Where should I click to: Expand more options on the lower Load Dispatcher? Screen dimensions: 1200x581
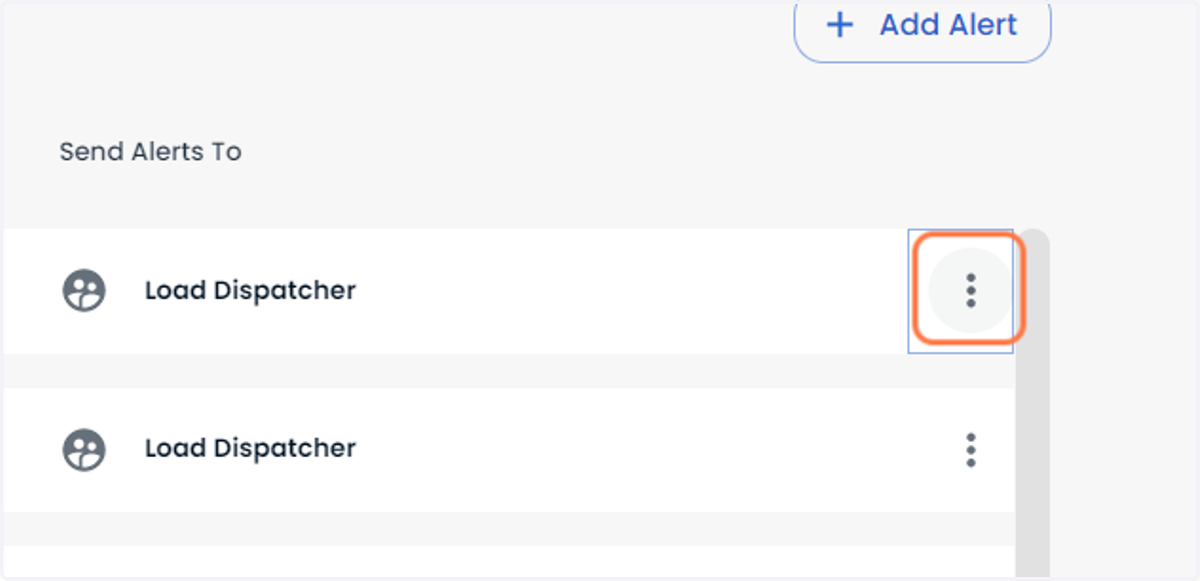(970, 450)
